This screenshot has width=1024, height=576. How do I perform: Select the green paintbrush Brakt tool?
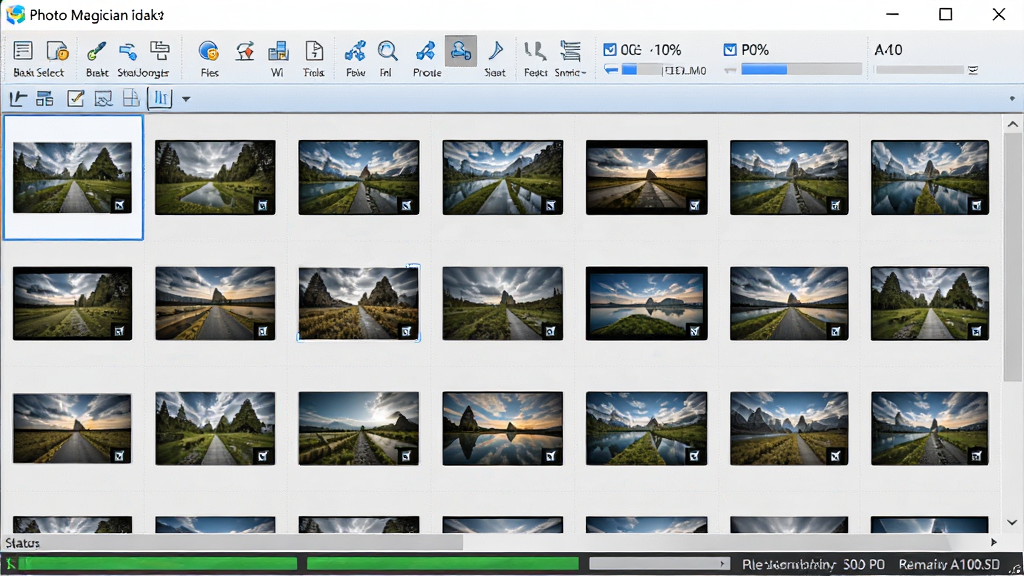(97, 52)
